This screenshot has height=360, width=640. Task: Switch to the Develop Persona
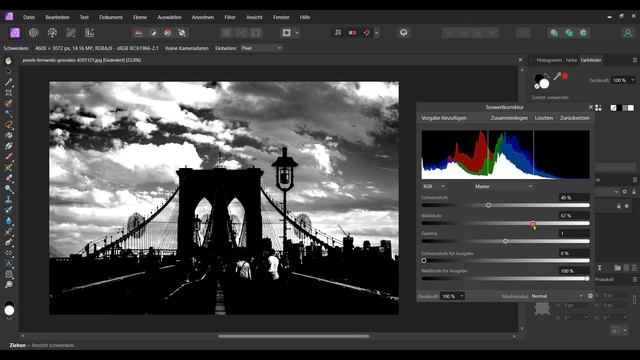tap(52, 33)
